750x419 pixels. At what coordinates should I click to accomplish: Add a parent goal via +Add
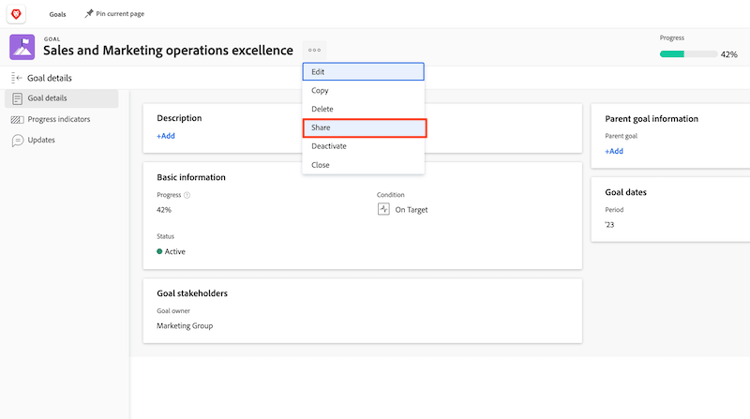pos(614,151)
